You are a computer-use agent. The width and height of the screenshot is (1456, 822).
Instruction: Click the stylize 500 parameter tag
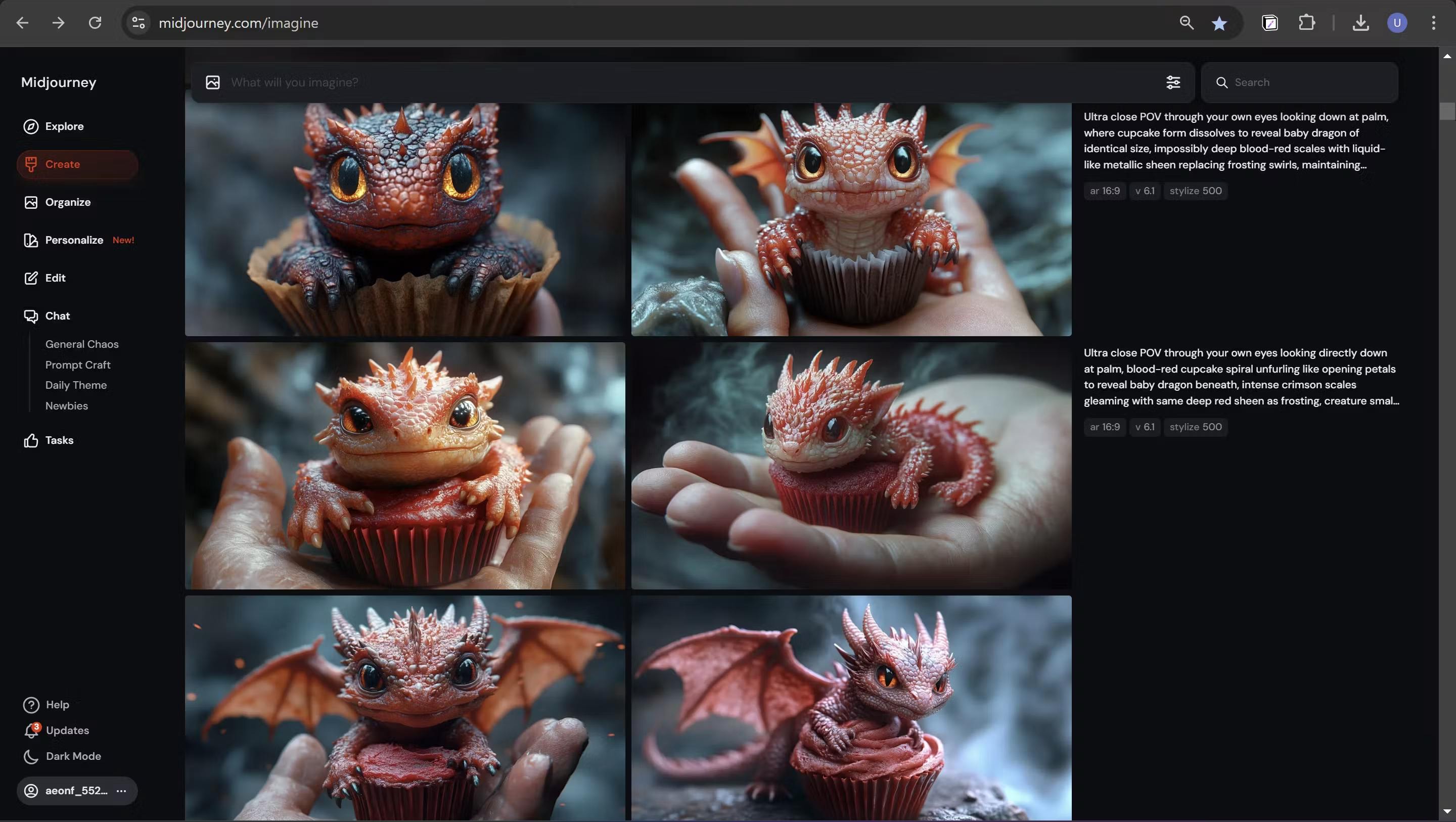click(x=1195, y=191)
